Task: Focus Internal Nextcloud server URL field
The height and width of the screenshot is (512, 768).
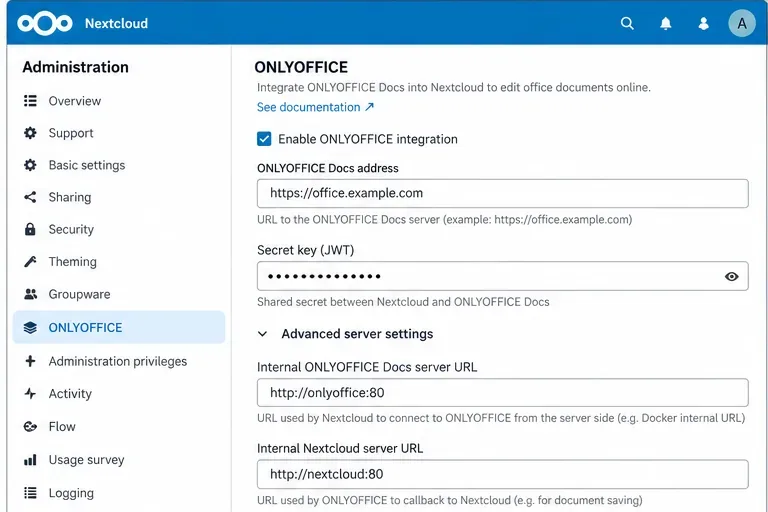Action: coord(503,474)
